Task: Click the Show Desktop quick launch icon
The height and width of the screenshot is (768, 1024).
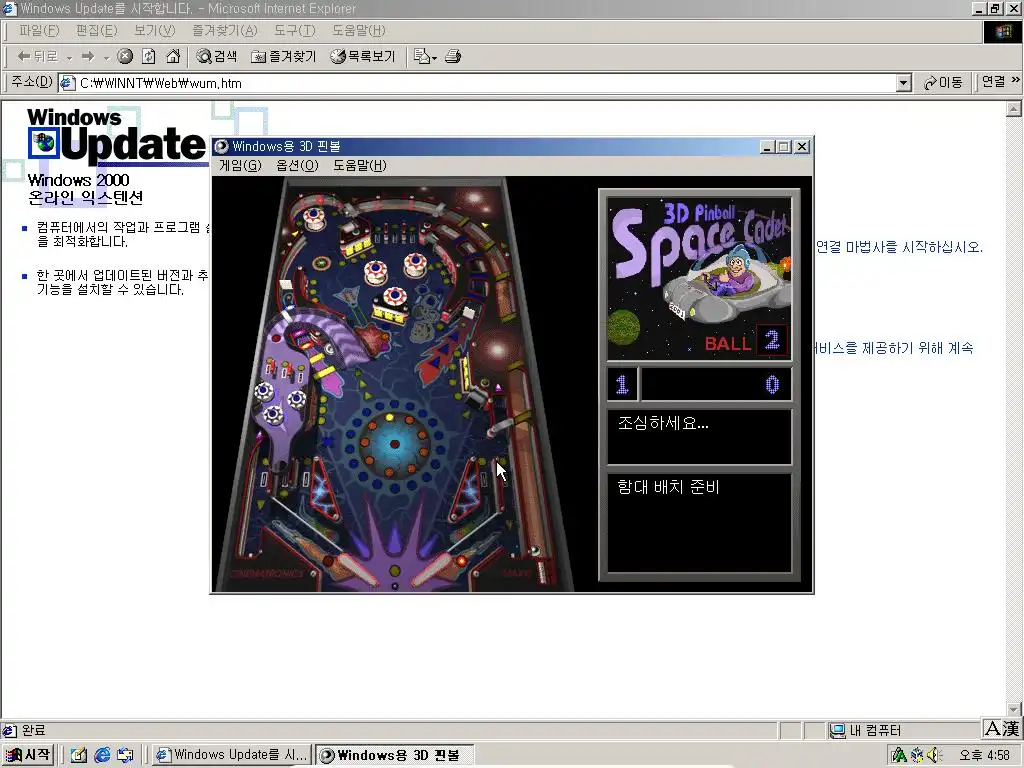Action: click(x=78, y=755)
